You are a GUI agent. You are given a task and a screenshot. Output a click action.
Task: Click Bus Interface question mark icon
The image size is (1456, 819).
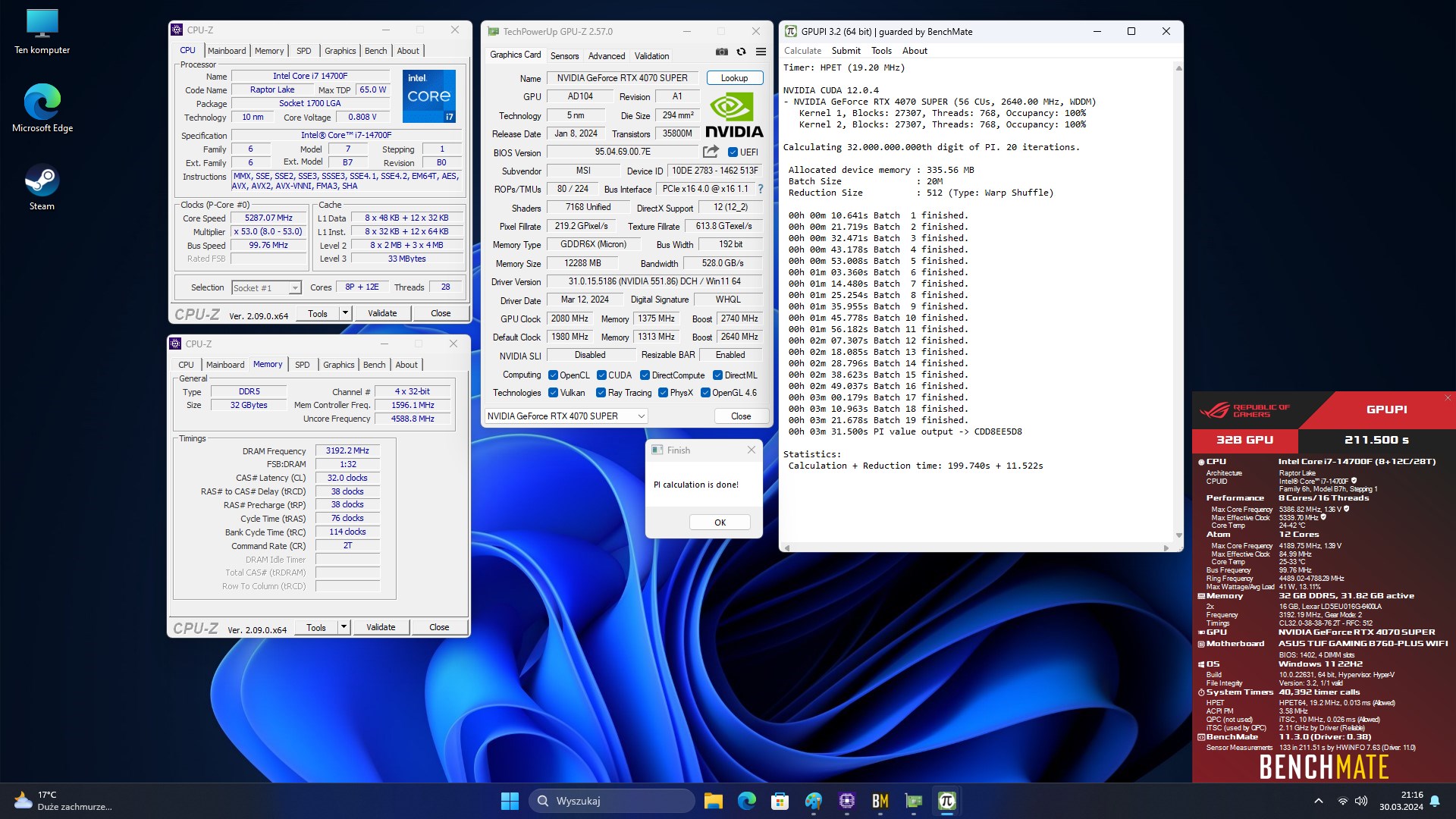point(760,189)
